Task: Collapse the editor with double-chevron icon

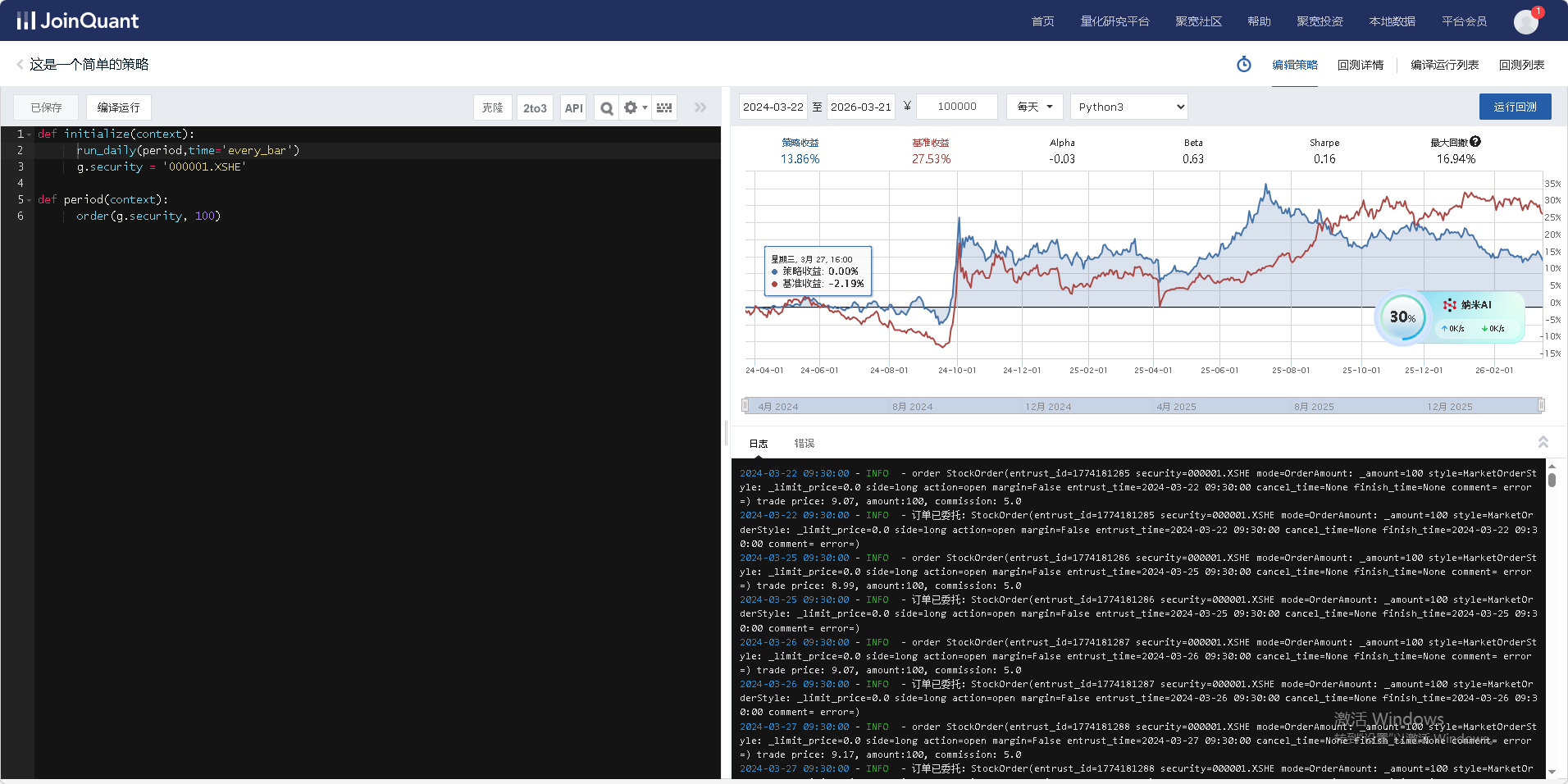Action: click(x=700, y=107)
